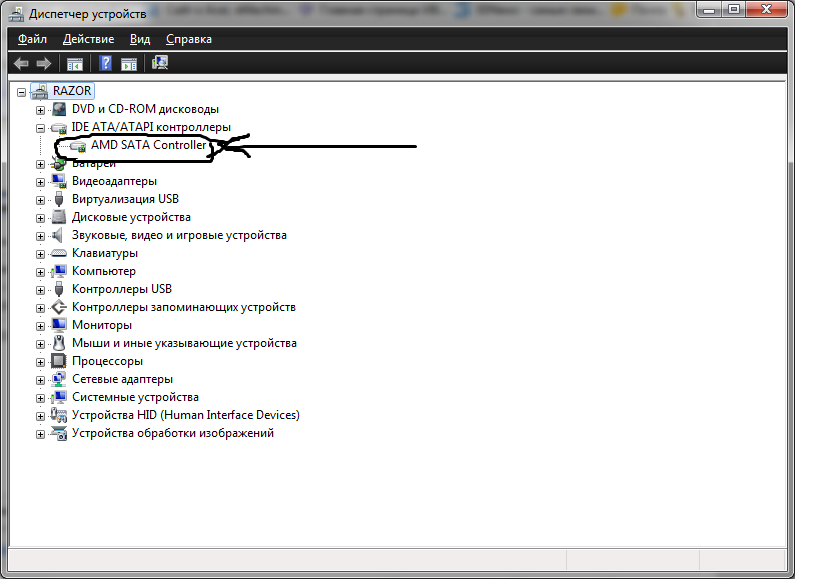Select Процессоры label
The width and height of the screenshot is (819, 579).
point(107,361)
